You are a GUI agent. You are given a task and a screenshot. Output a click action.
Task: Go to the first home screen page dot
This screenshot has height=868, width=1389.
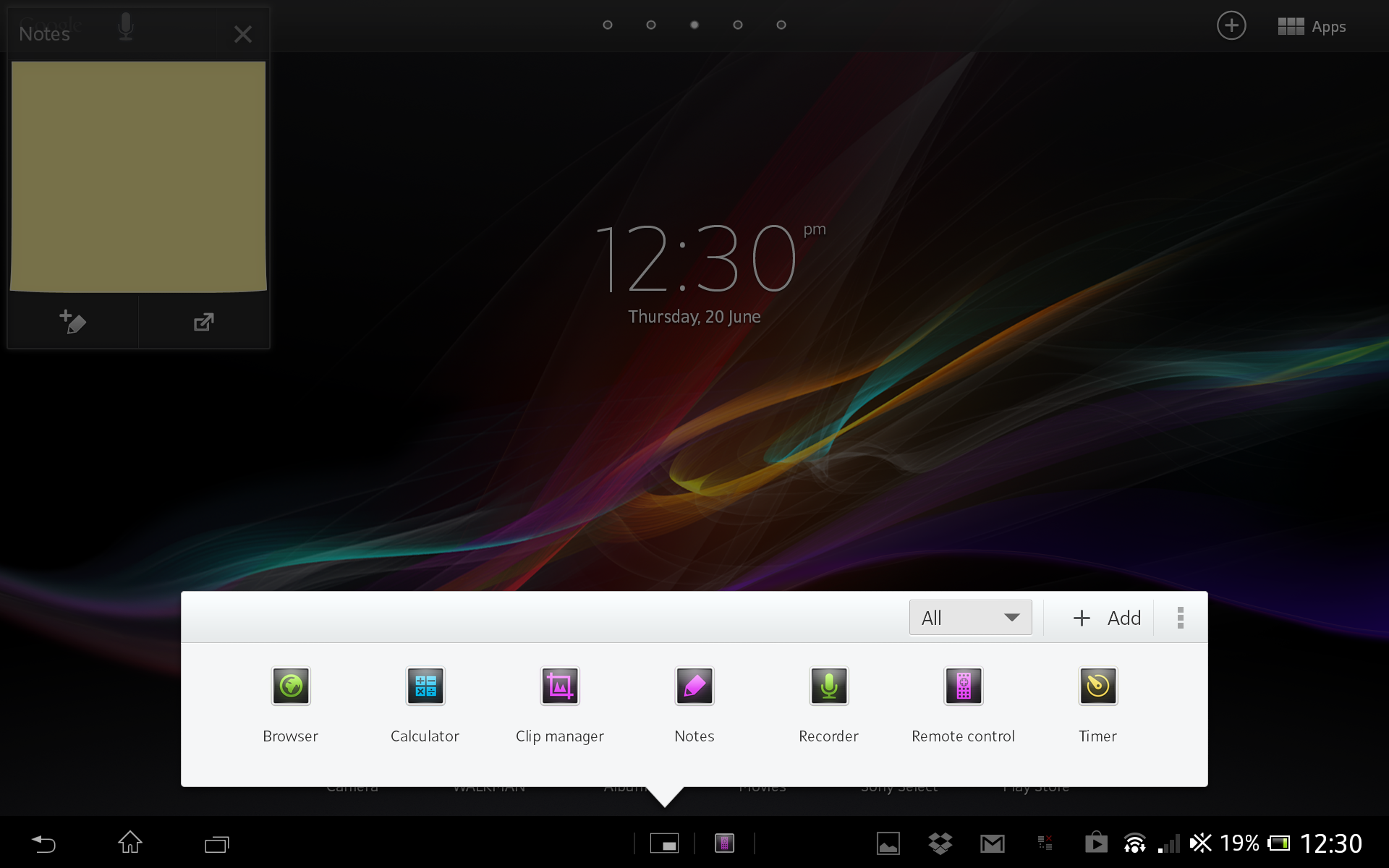click(x=608, y=25)
